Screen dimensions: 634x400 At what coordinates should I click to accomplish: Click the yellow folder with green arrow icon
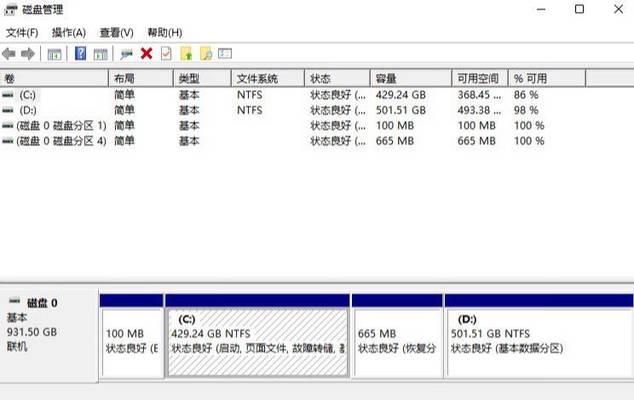pos(186,53)
